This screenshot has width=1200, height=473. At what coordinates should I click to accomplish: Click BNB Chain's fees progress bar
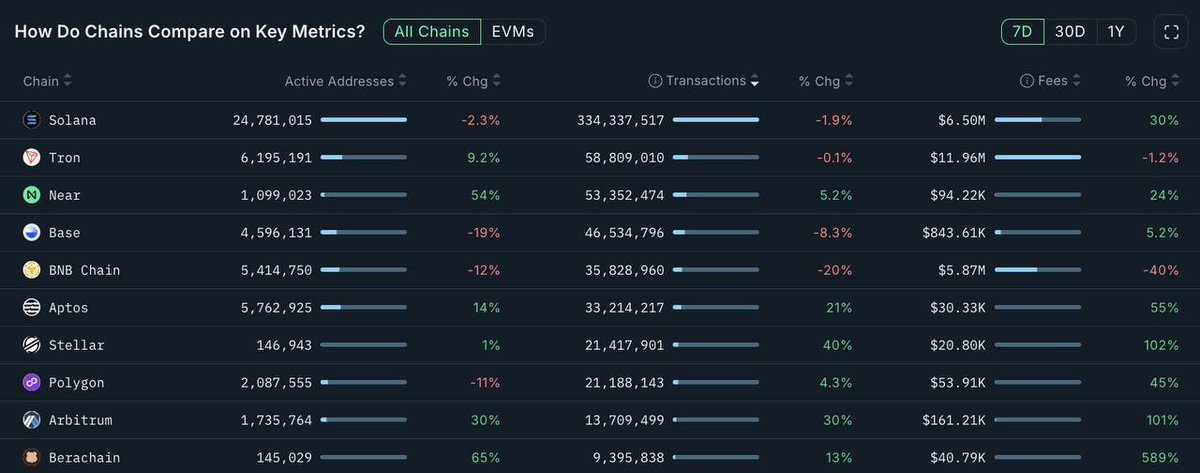point(1038,270)
